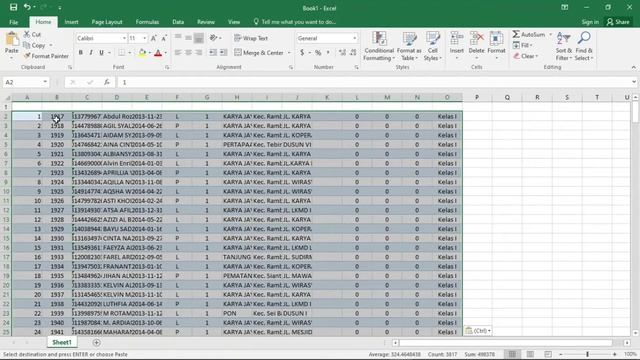This screenshot has height=360, width=640.
Task: Toggle Underline formatting
Action: click(101, 53)
